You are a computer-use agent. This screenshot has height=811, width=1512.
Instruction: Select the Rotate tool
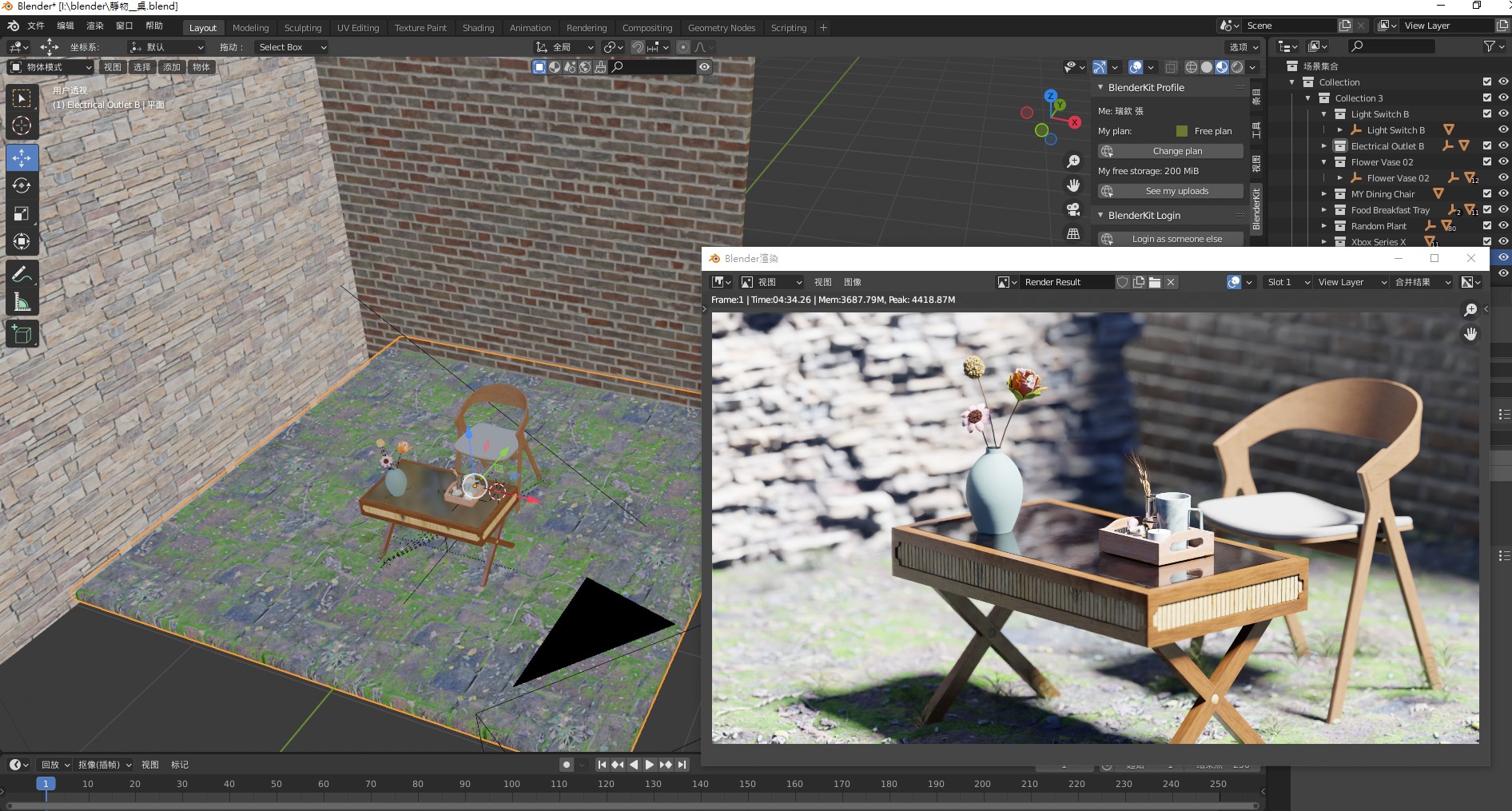click(x=22, y=185)
